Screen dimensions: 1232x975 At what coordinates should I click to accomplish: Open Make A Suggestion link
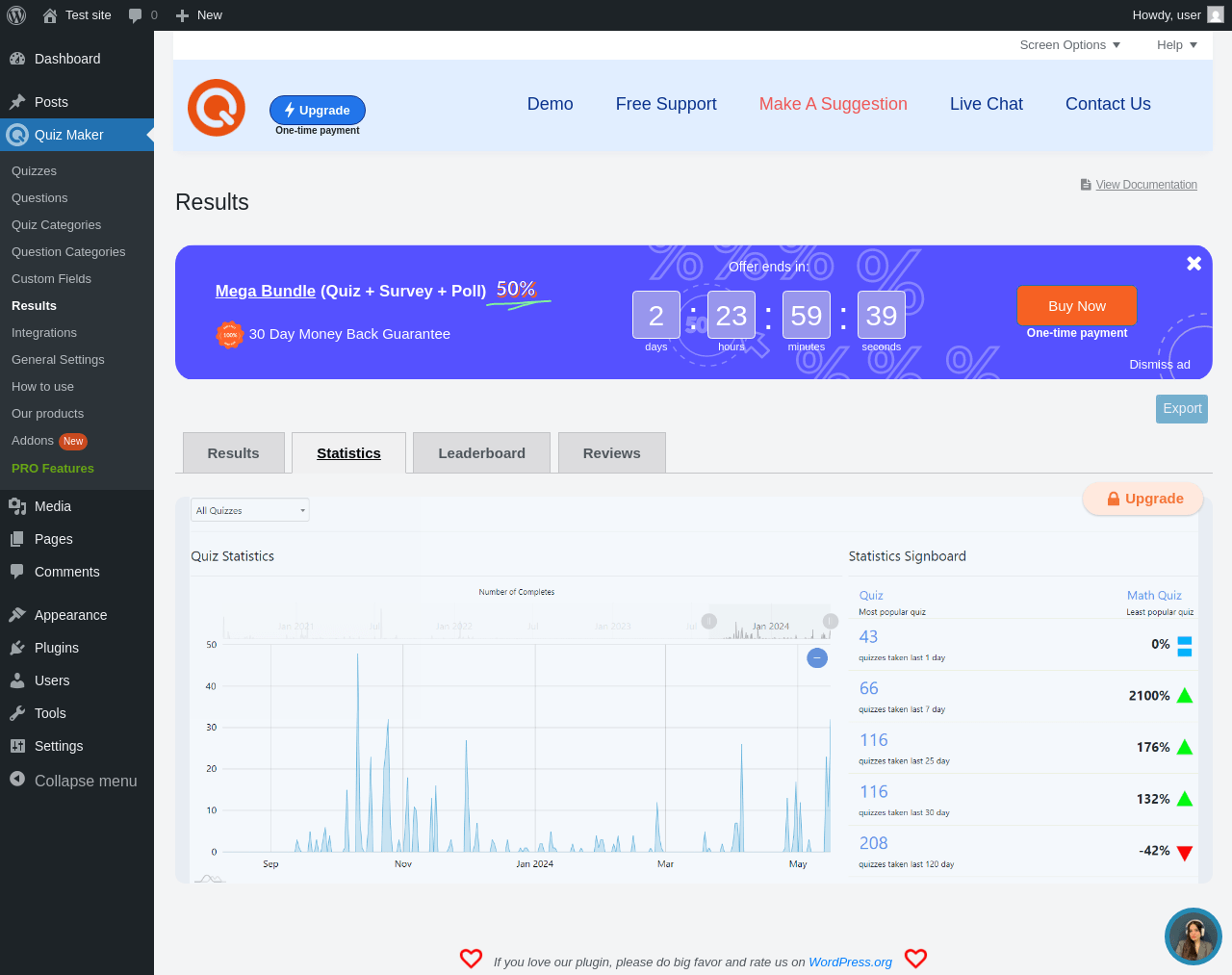point(834,104)
